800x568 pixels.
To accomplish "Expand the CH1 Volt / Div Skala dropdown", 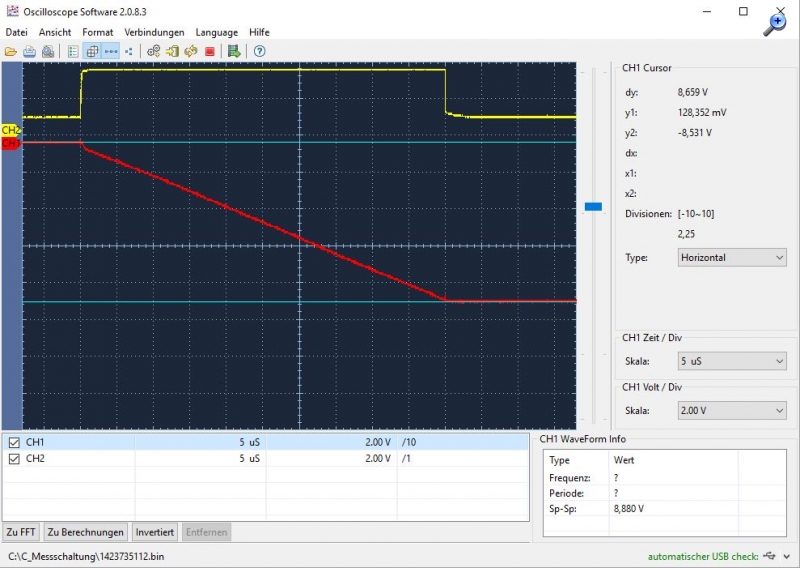I will pyautogui.click(x=732, y=411).
